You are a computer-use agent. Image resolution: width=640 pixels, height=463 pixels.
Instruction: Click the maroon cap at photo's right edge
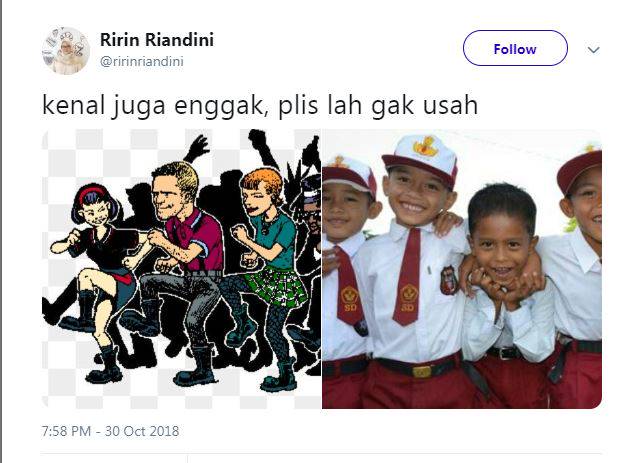pyautogui.click(x=580, y=169)
